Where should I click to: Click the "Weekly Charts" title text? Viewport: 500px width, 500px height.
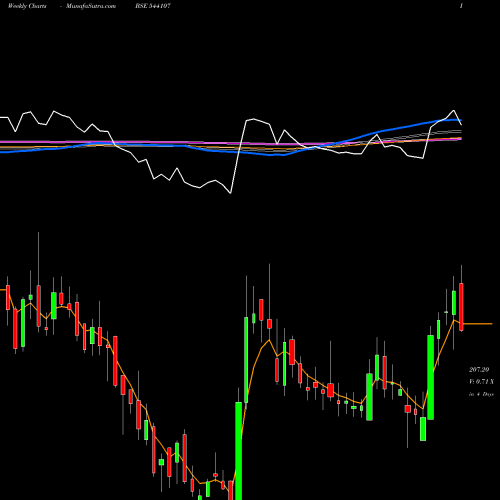click(27, 6)
